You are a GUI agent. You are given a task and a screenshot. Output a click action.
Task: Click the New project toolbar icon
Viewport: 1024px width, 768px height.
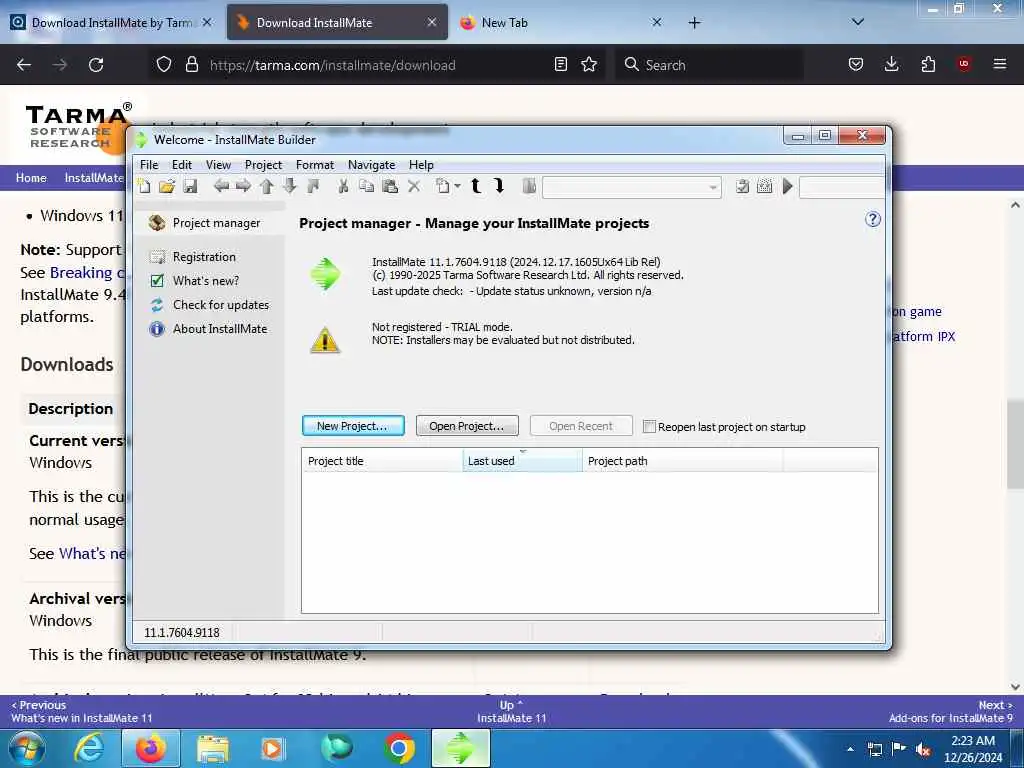(144, 187)
